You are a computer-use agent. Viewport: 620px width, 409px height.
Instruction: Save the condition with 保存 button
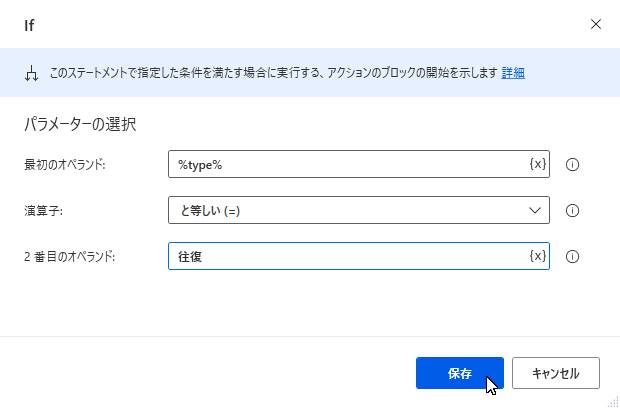click(459, 373)
